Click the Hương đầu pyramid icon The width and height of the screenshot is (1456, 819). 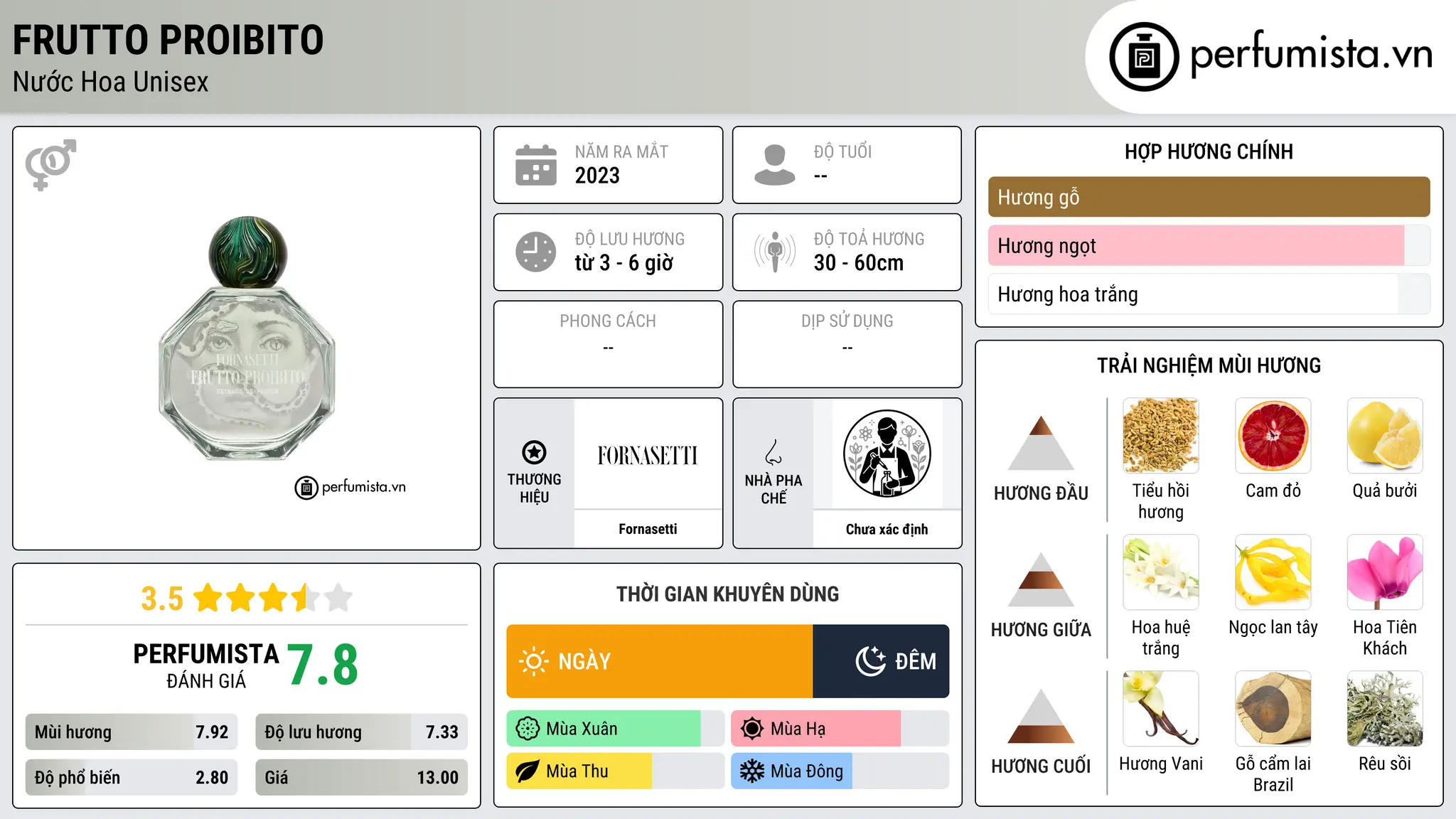point(1041,443)
